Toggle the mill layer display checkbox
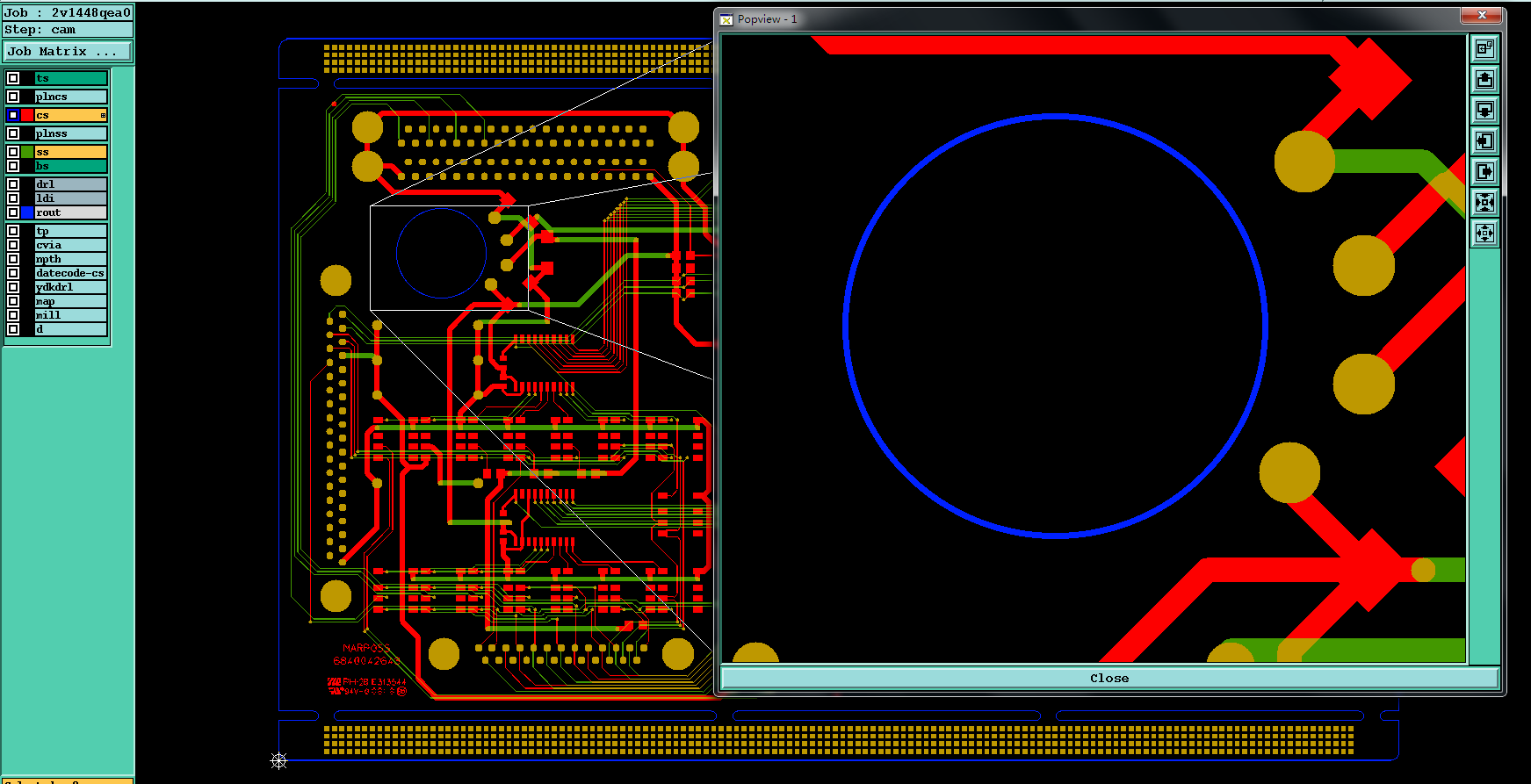Viewport: 1531px width, 784px height. point(13,315)
